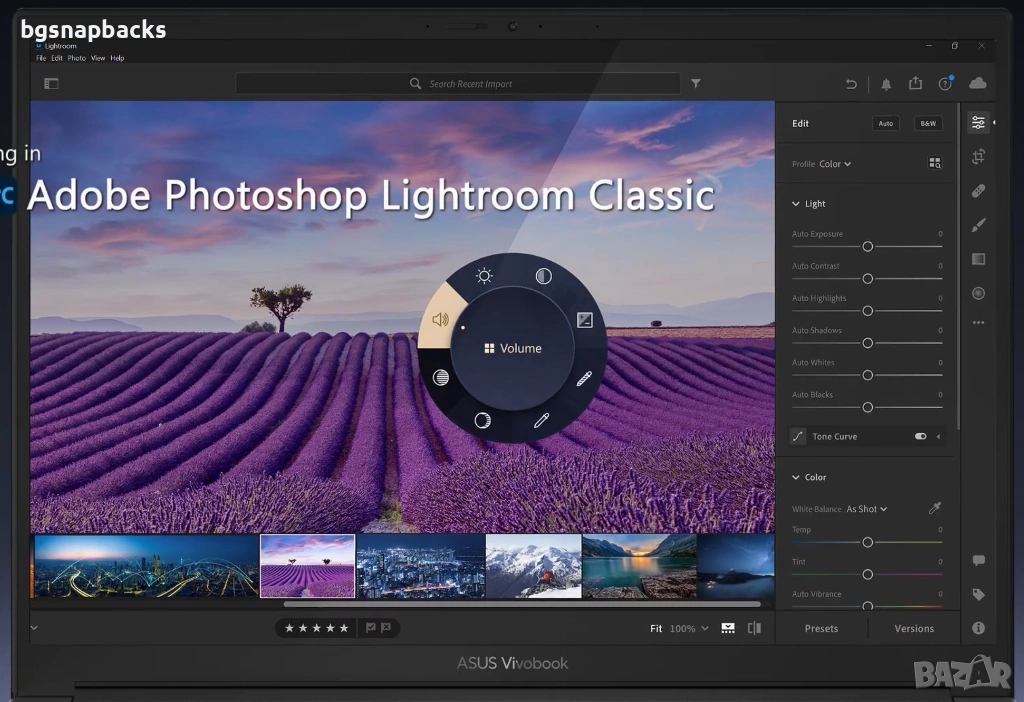Choose the Linear Gradient tool
This screenshot has height=702, width=1024.
pyautogui.click(x=978, y=259)
